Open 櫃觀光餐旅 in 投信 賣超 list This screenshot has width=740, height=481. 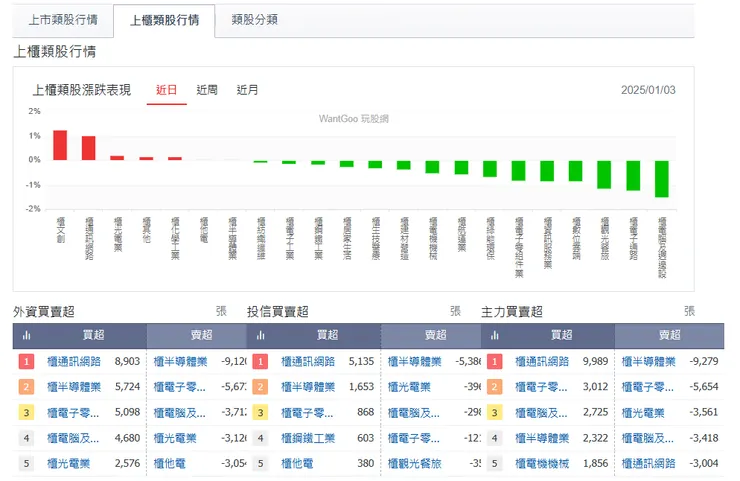tap(415, 464)
